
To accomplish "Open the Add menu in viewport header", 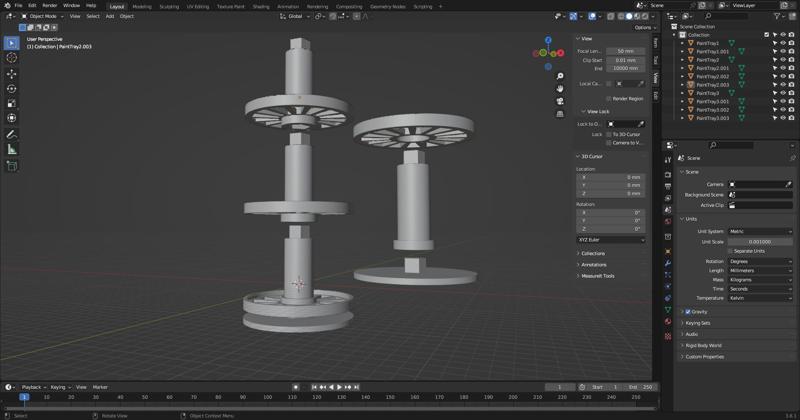I will 110,16.
